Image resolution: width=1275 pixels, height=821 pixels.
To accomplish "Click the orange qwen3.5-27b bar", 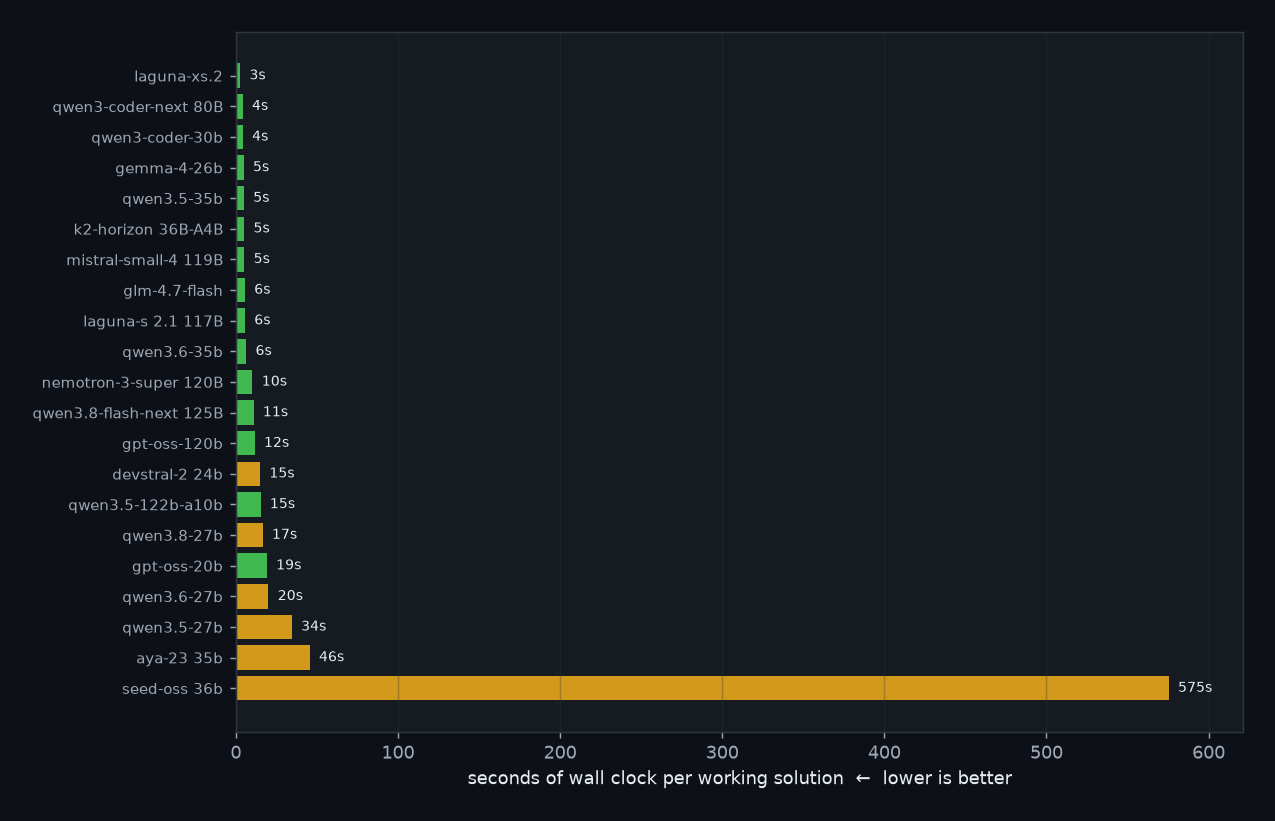I will pyautogui.click(x=264, y=627).
